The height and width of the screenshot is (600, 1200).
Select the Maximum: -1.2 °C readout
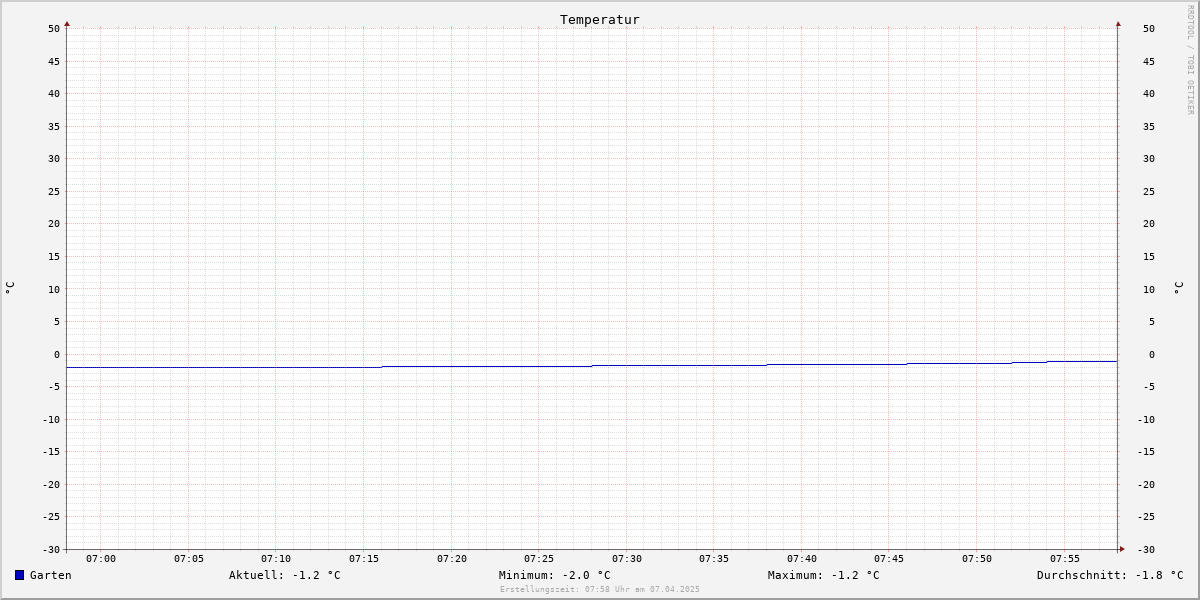point(824,575)
